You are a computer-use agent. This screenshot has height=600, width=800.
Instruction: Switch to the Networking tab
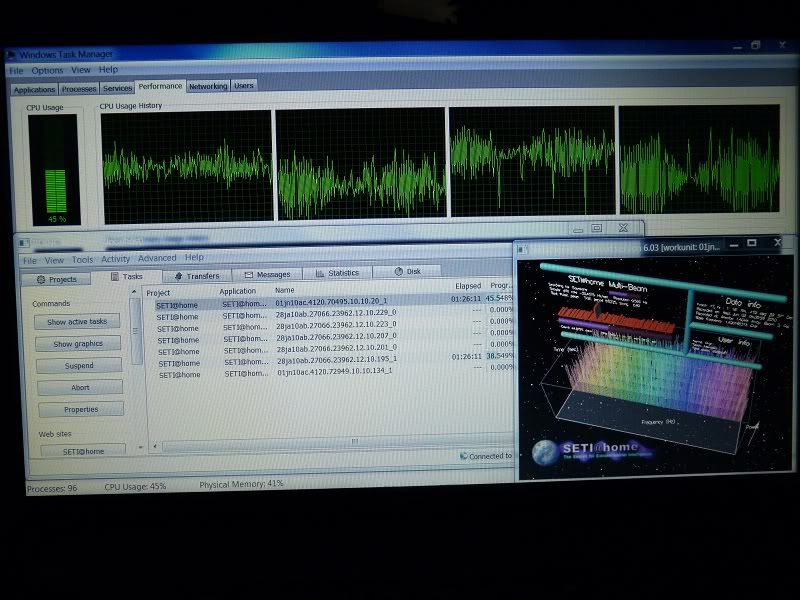click(208, 87)
